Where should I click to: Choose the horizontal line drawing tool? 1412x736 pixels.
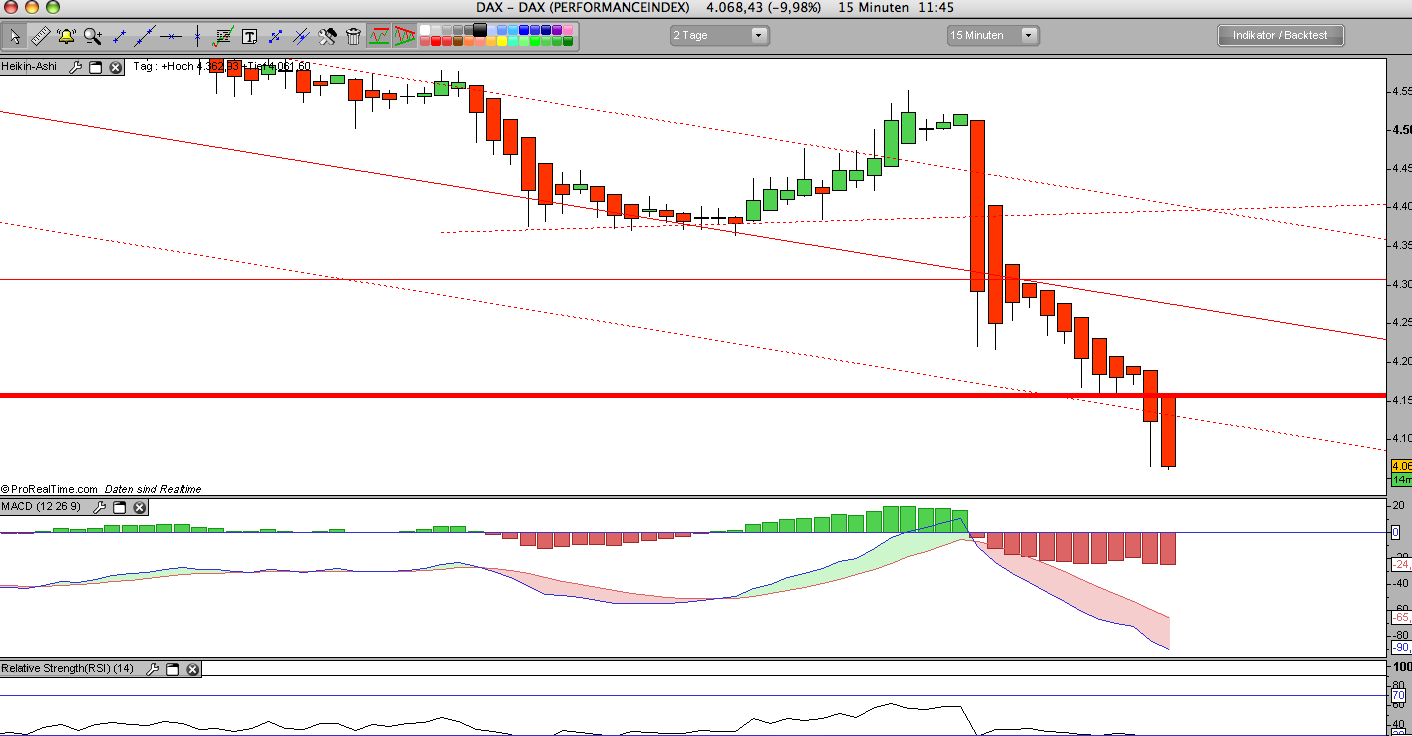(171, 37)
